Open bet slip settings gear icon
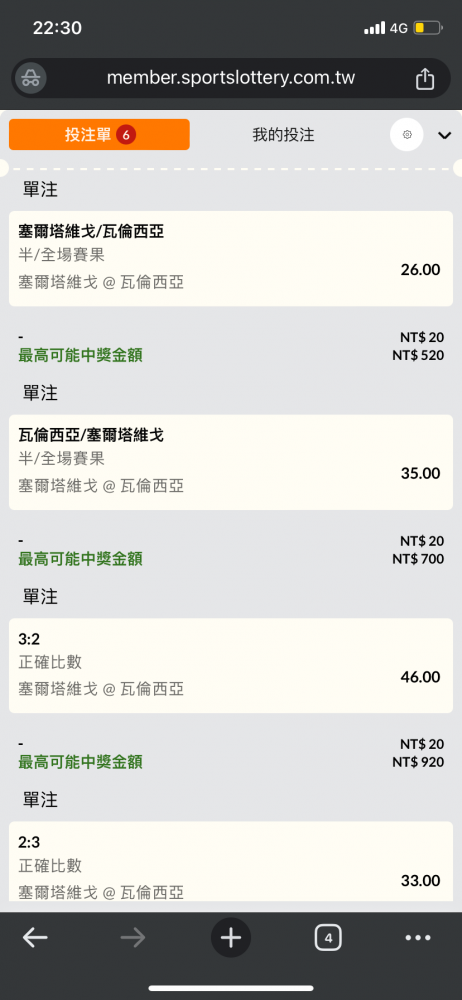 point(406,135)
